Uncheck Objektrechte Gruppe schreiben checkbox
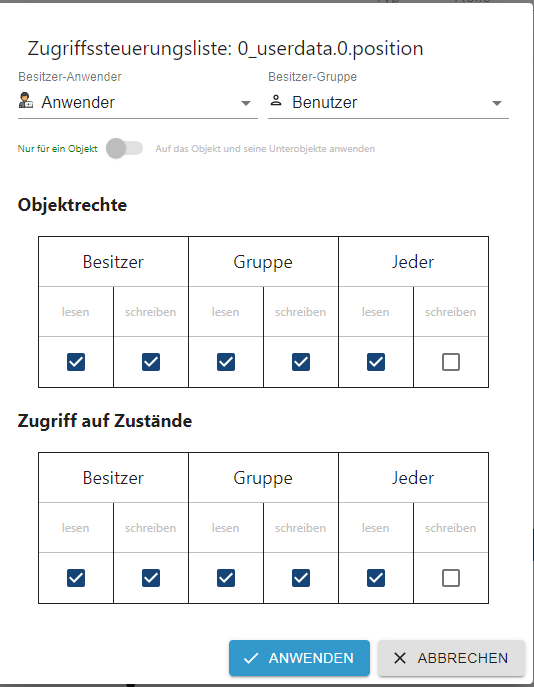Viewport: 534px width, 687px height. 301,362
